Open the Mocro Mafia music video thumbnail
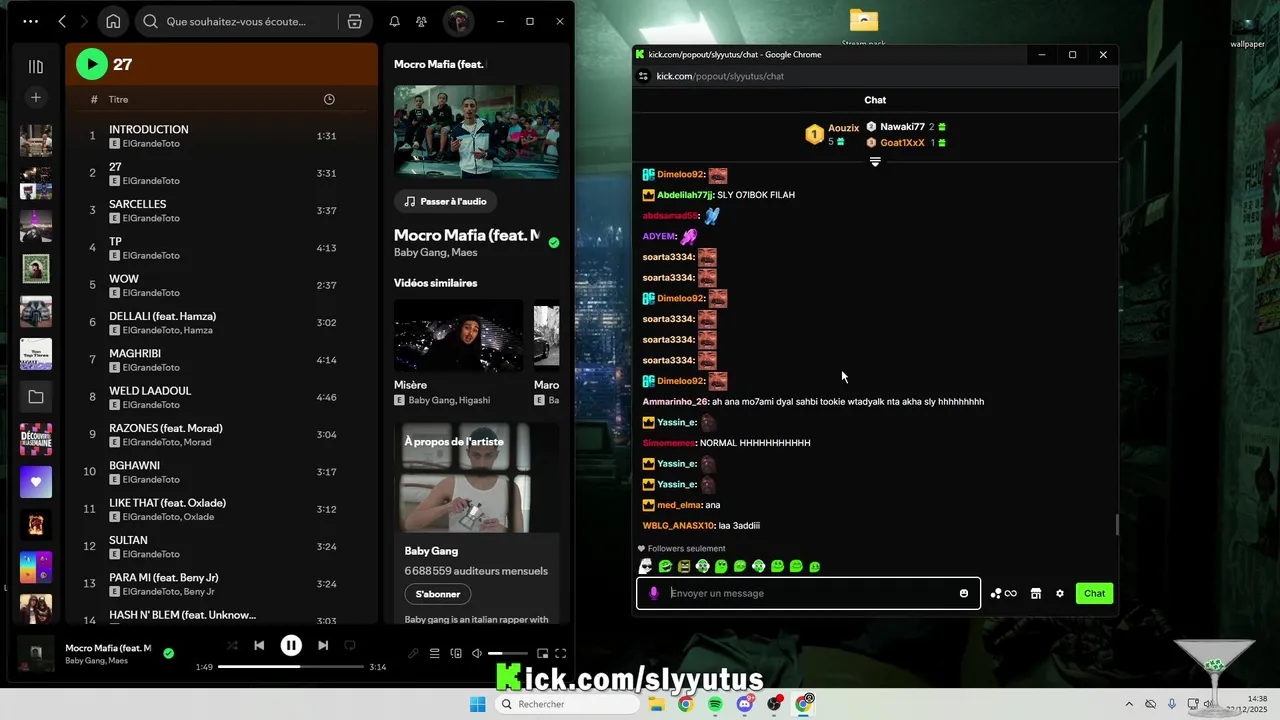 tap(476, 131)
